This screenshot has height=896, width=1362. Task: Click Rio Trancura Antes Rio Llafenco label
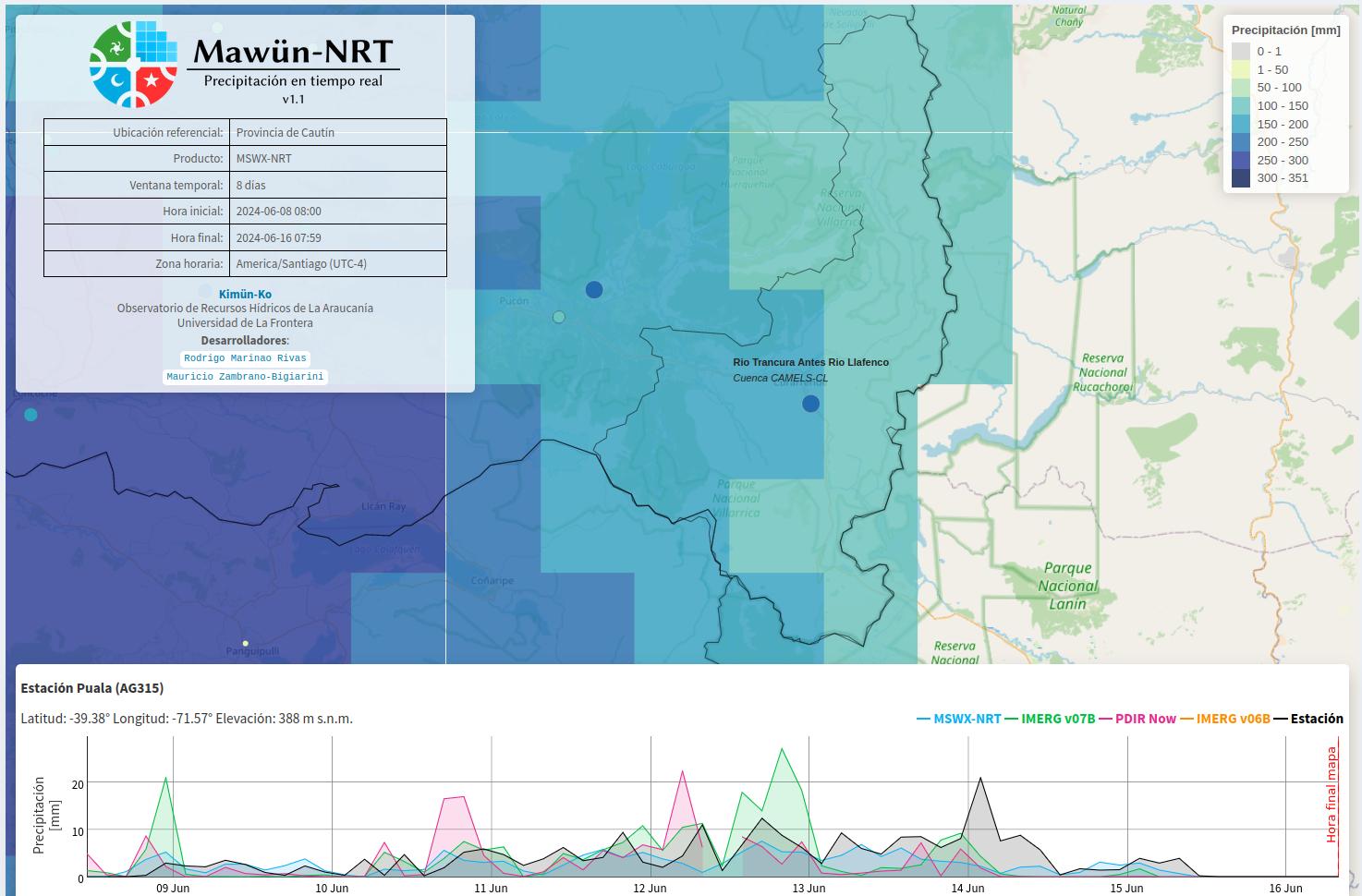[x=811, y=362]
